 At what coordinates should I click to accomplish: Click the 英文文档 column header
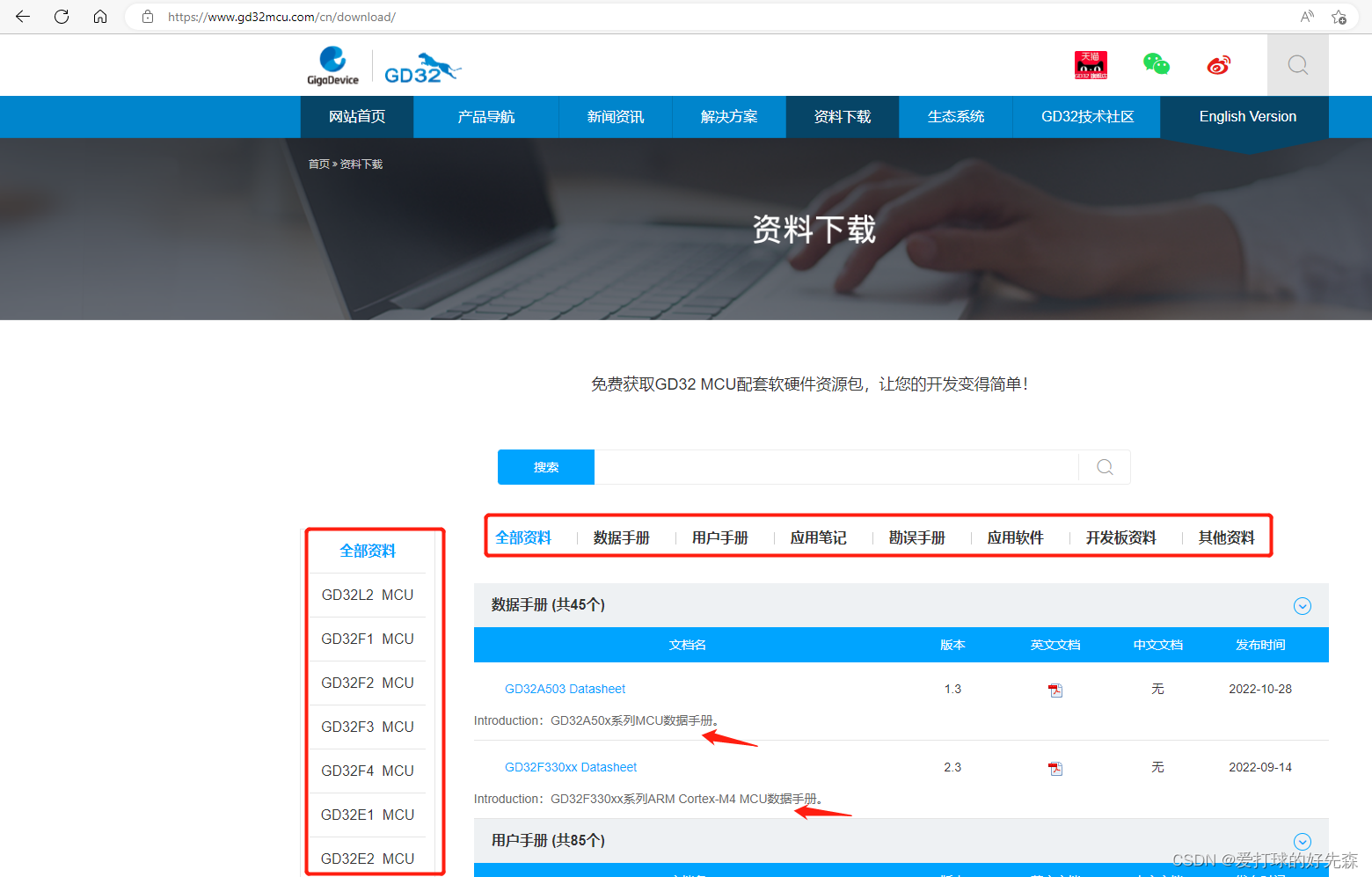pyautogui.click(x=1055, y=645)
